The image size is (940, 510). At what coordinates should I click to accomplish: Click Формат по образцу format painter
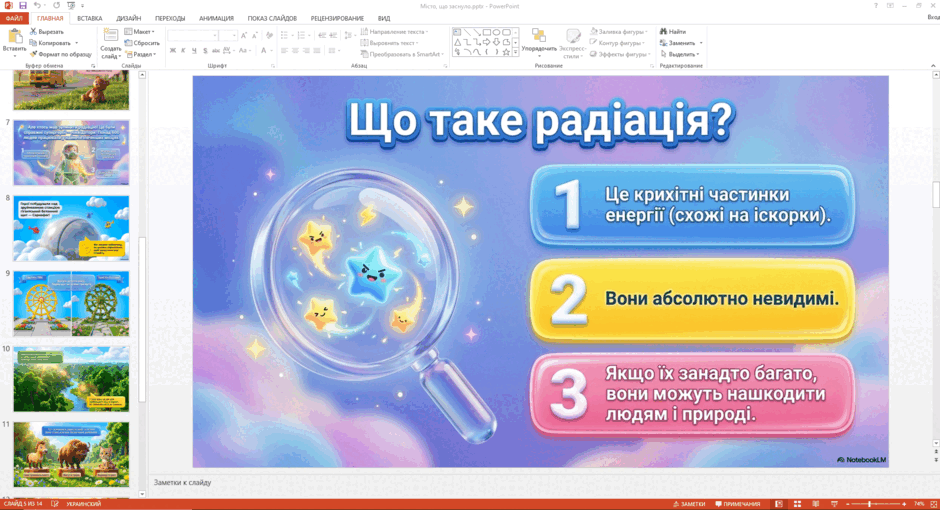point(60,55)
